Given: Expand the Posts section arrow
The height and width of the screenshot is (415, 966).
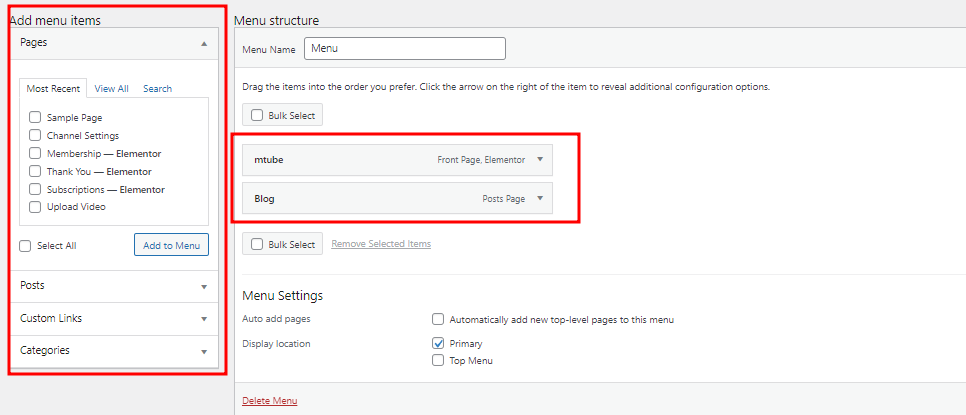Looking at the screenshot, I should pyautogui.click(x=204, y=287).
